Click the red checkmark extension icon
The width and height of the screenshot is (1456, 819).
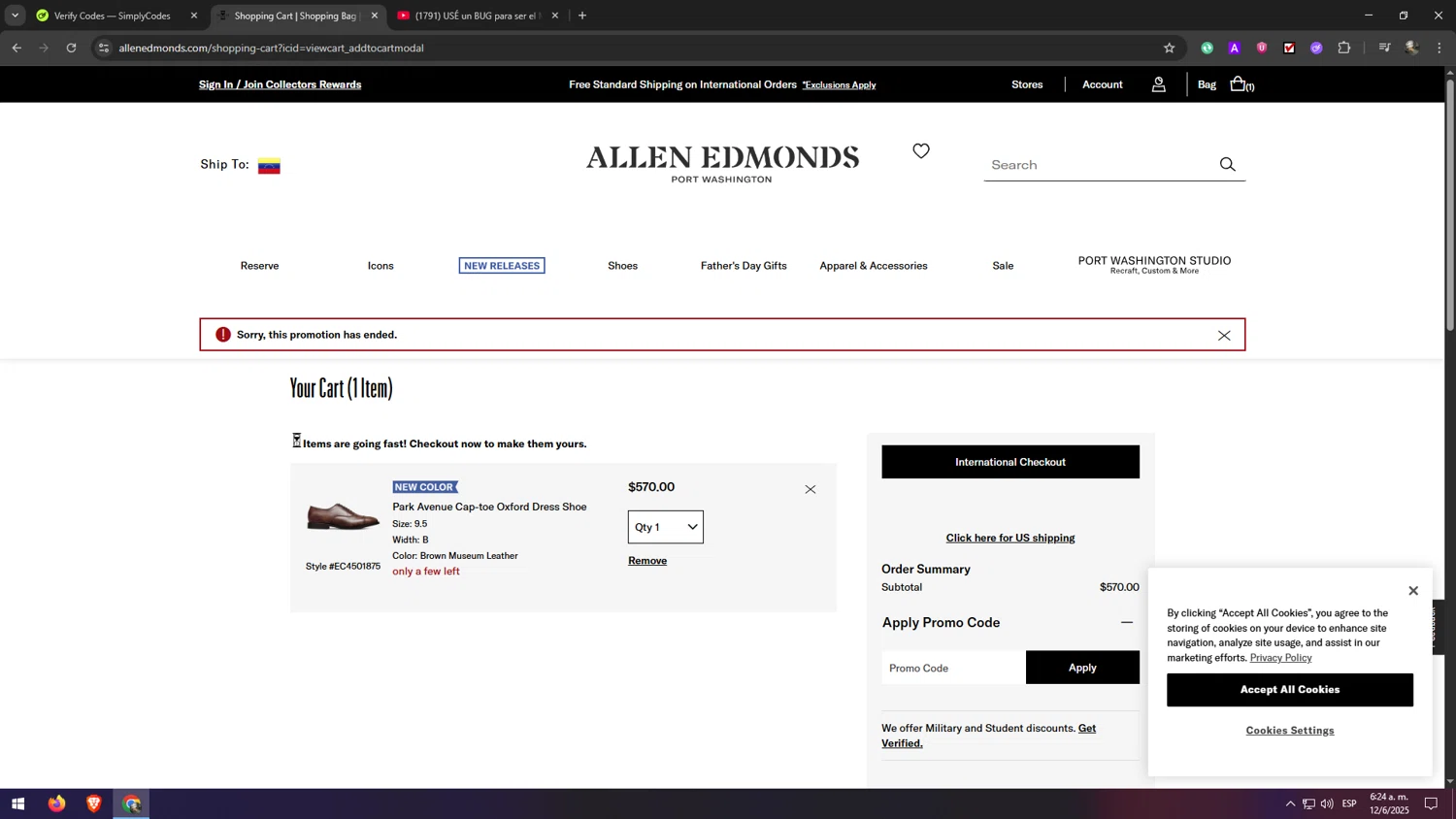[1289, 48]
